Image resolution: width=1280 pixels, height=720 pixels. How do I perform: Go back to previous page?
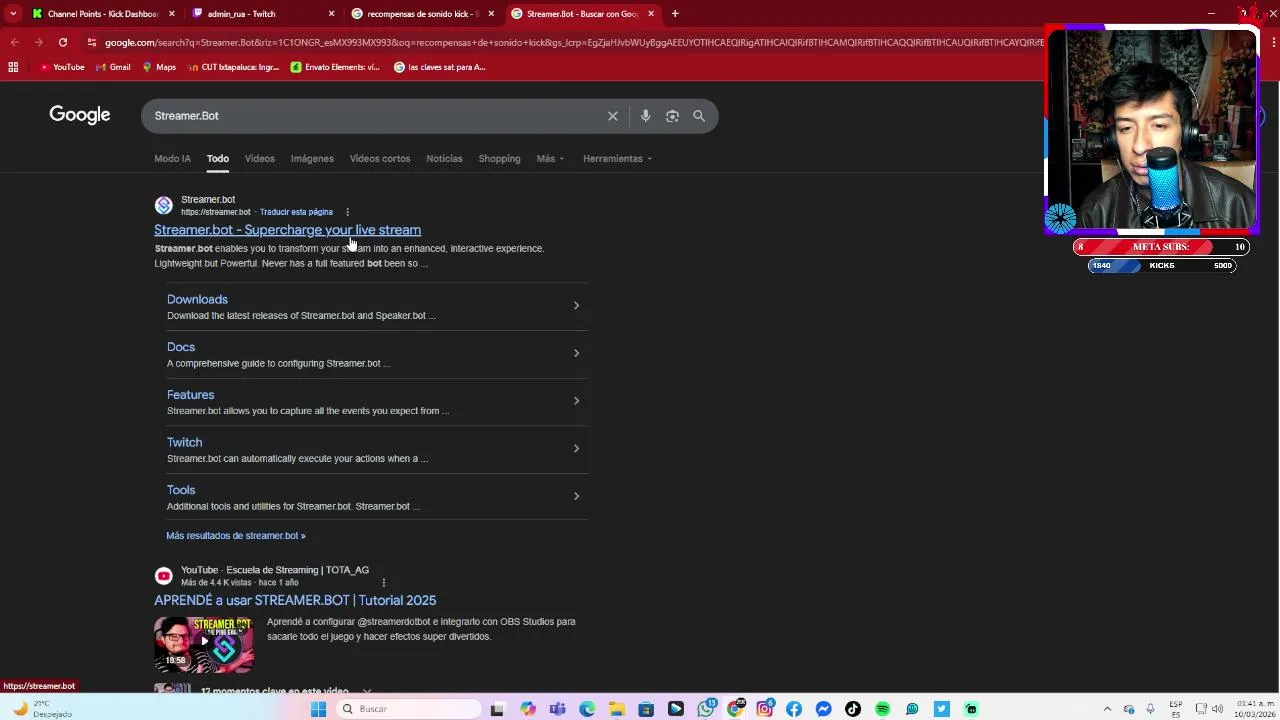[15, 42]
